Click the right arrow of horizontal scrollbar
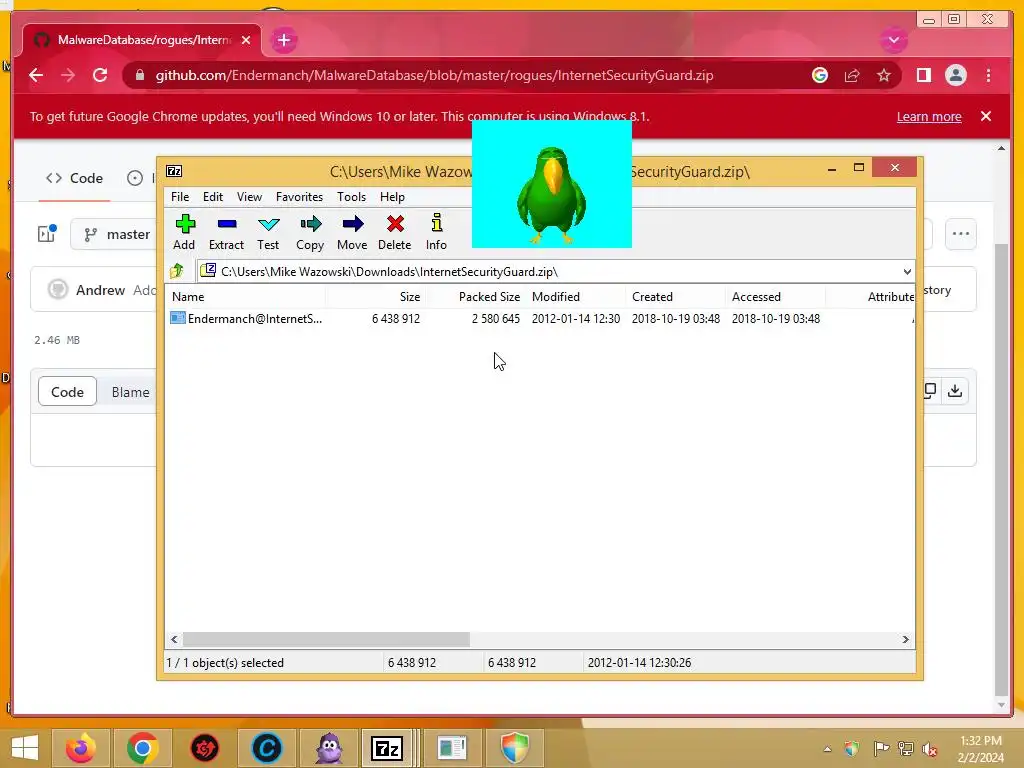This screenshot has height=768, width=1024. 905,639
